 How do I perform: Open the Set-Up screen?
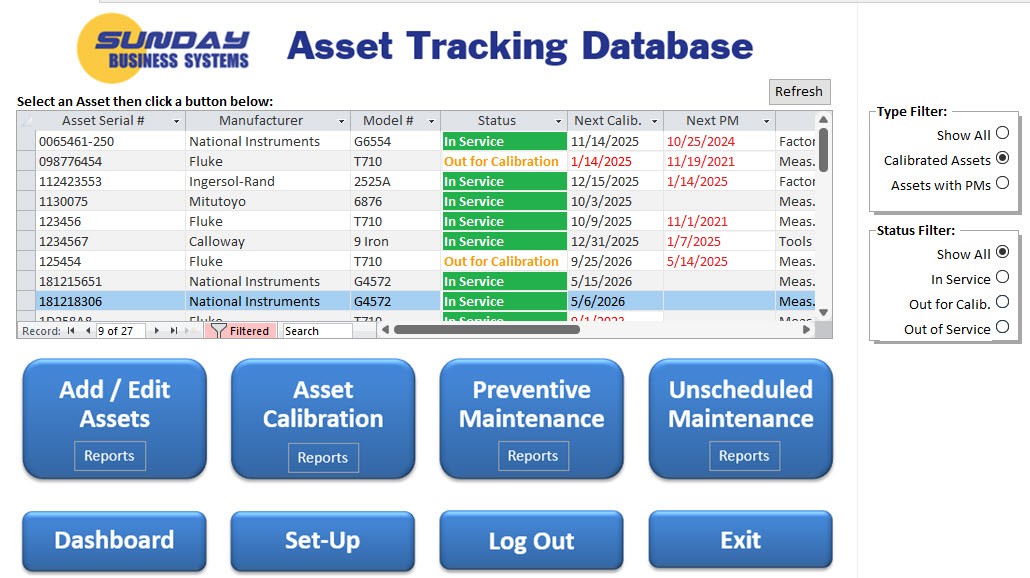coord(322,541)
